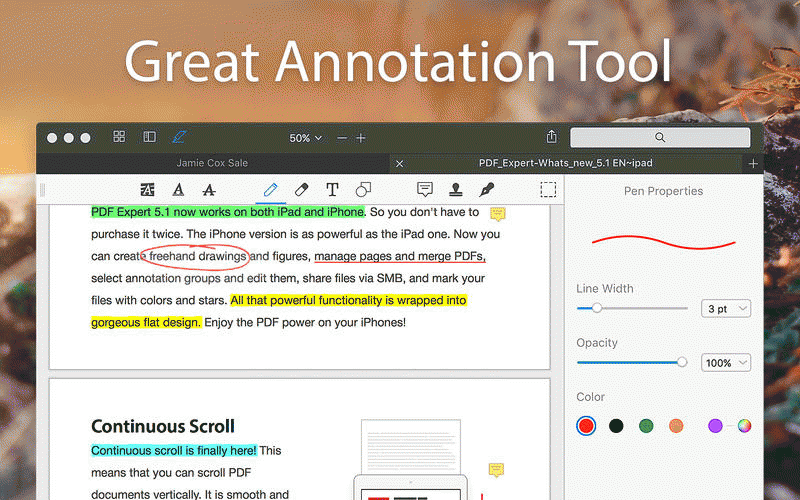Click the toolbar drag grip handle
This screenshot has width=800, height=500.
point(42,190)
